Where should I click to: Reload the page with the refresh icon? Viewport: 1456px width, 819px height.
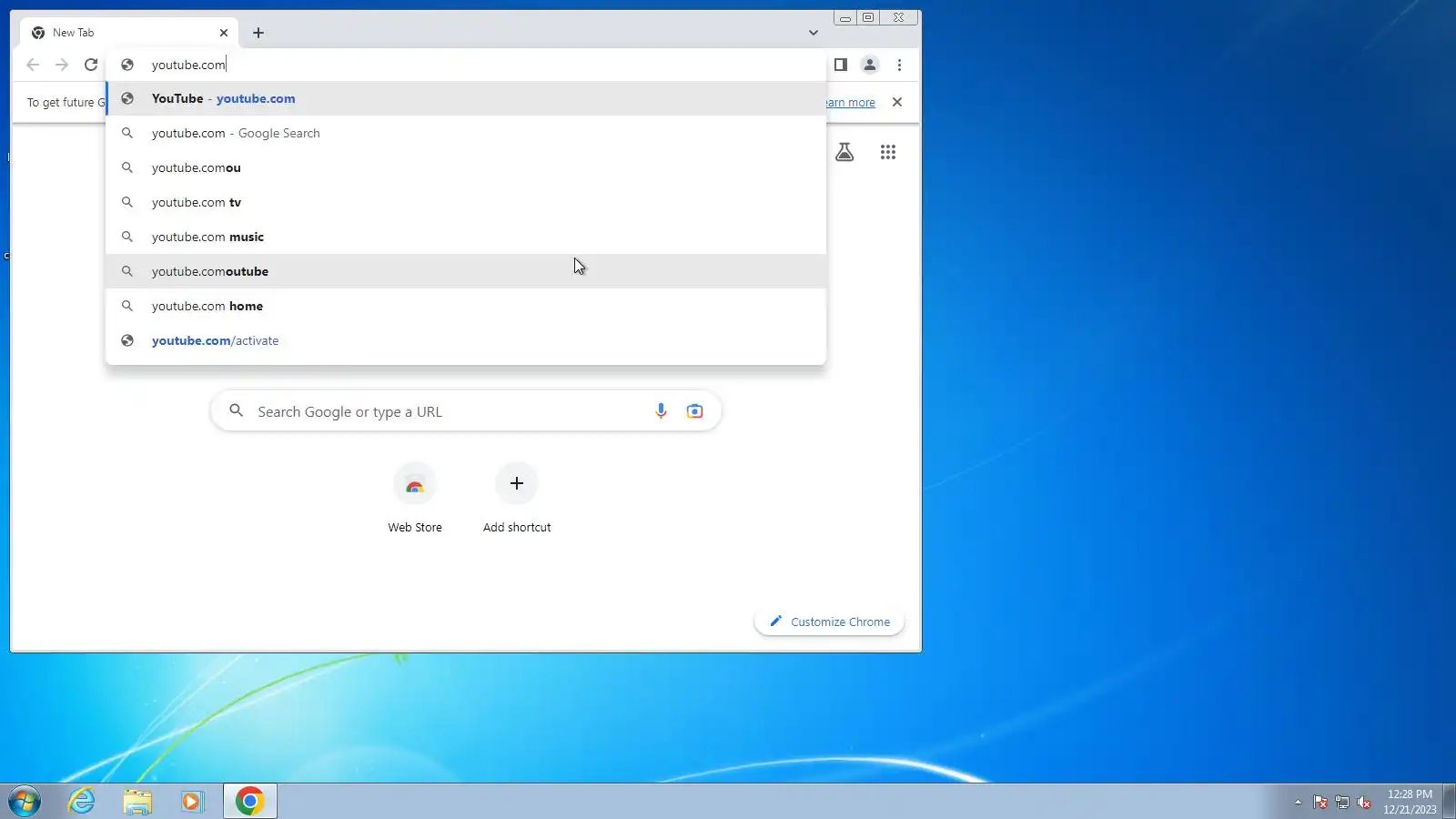[91, 65]
